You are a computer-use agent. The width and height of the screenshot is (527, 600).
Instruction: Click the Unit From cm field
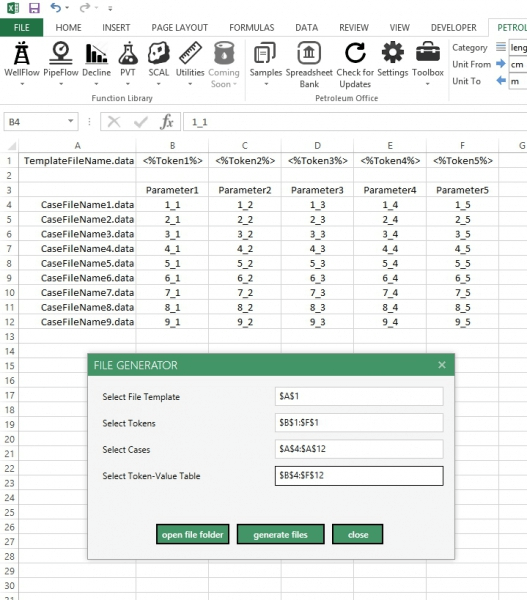click(x=518, y=64)
